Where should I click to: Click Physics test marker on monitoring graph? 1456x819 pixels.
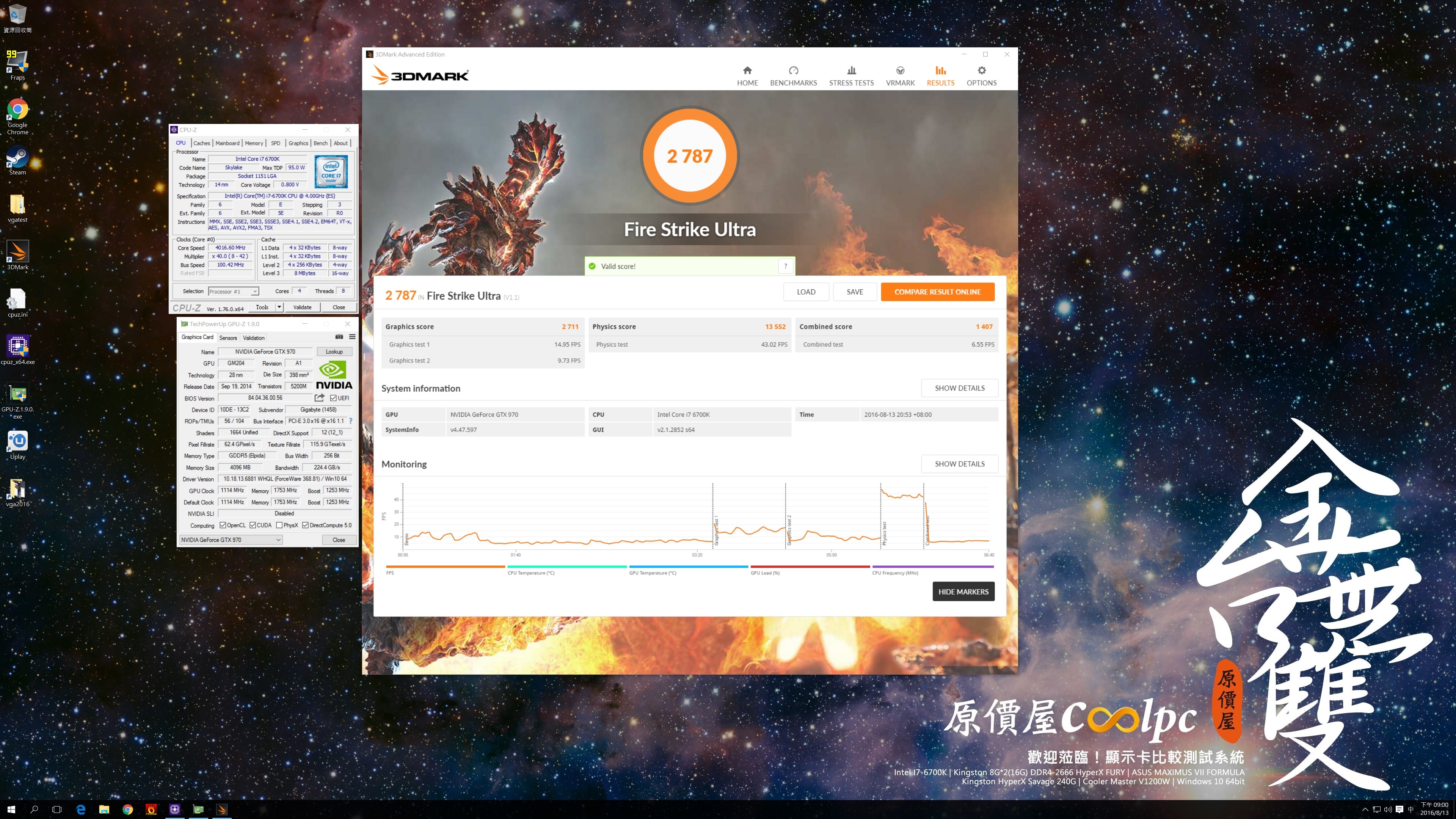coord(884,533)
